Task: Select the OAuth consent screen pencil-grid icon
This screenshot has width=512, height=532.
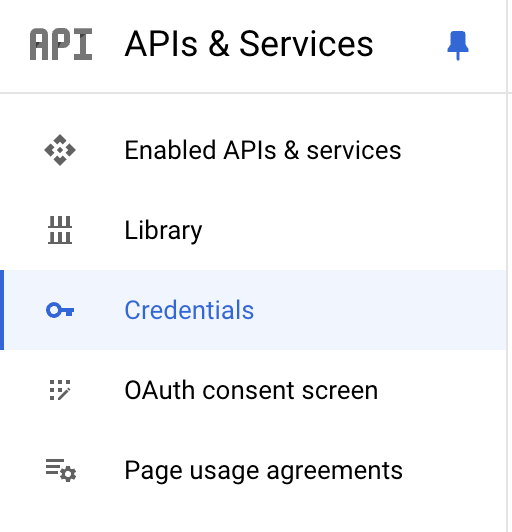Action: pyautogui.click(x=60, y=390)
